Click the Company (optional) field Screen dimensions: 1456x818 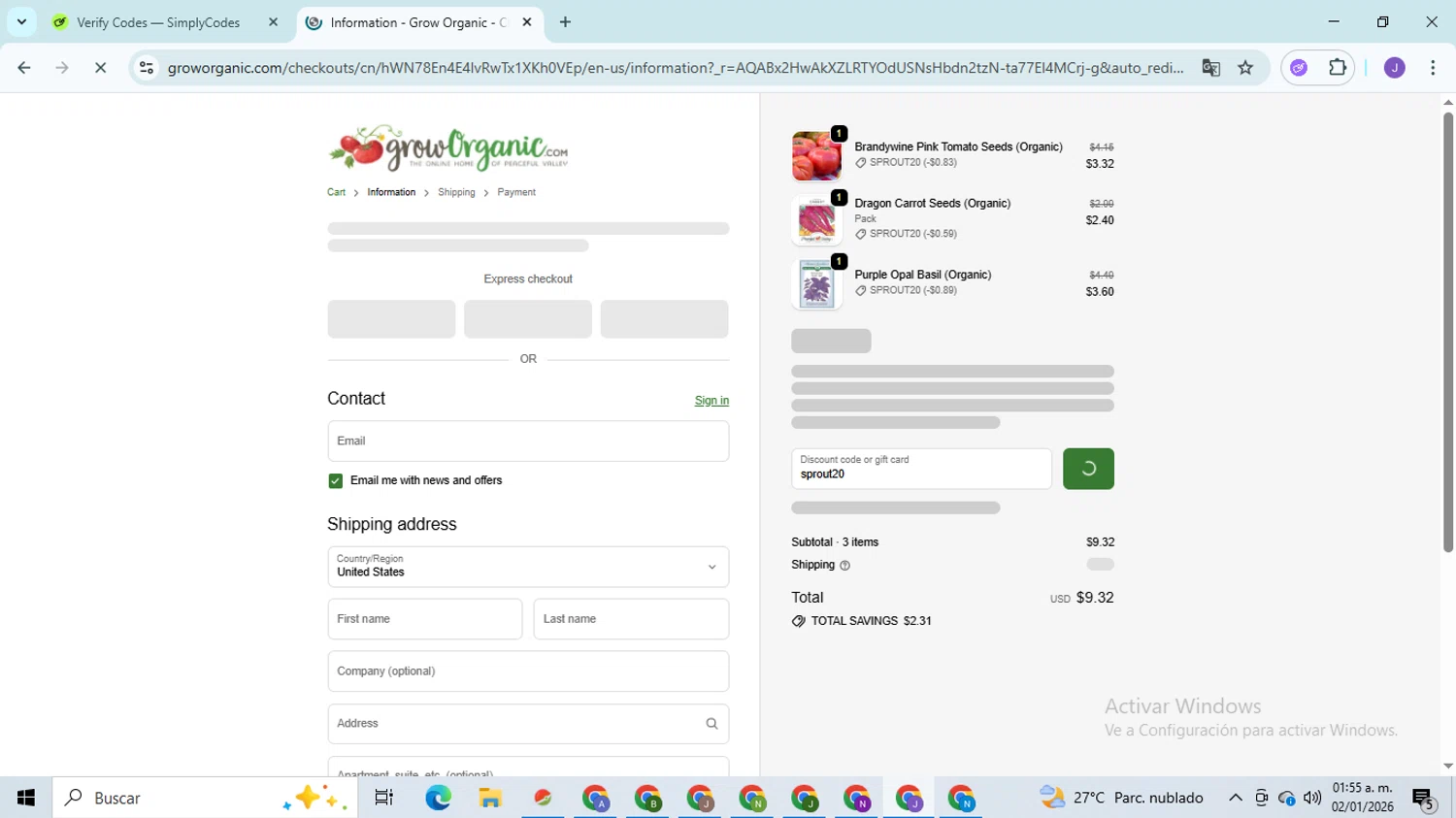click(x=528, y=671)
